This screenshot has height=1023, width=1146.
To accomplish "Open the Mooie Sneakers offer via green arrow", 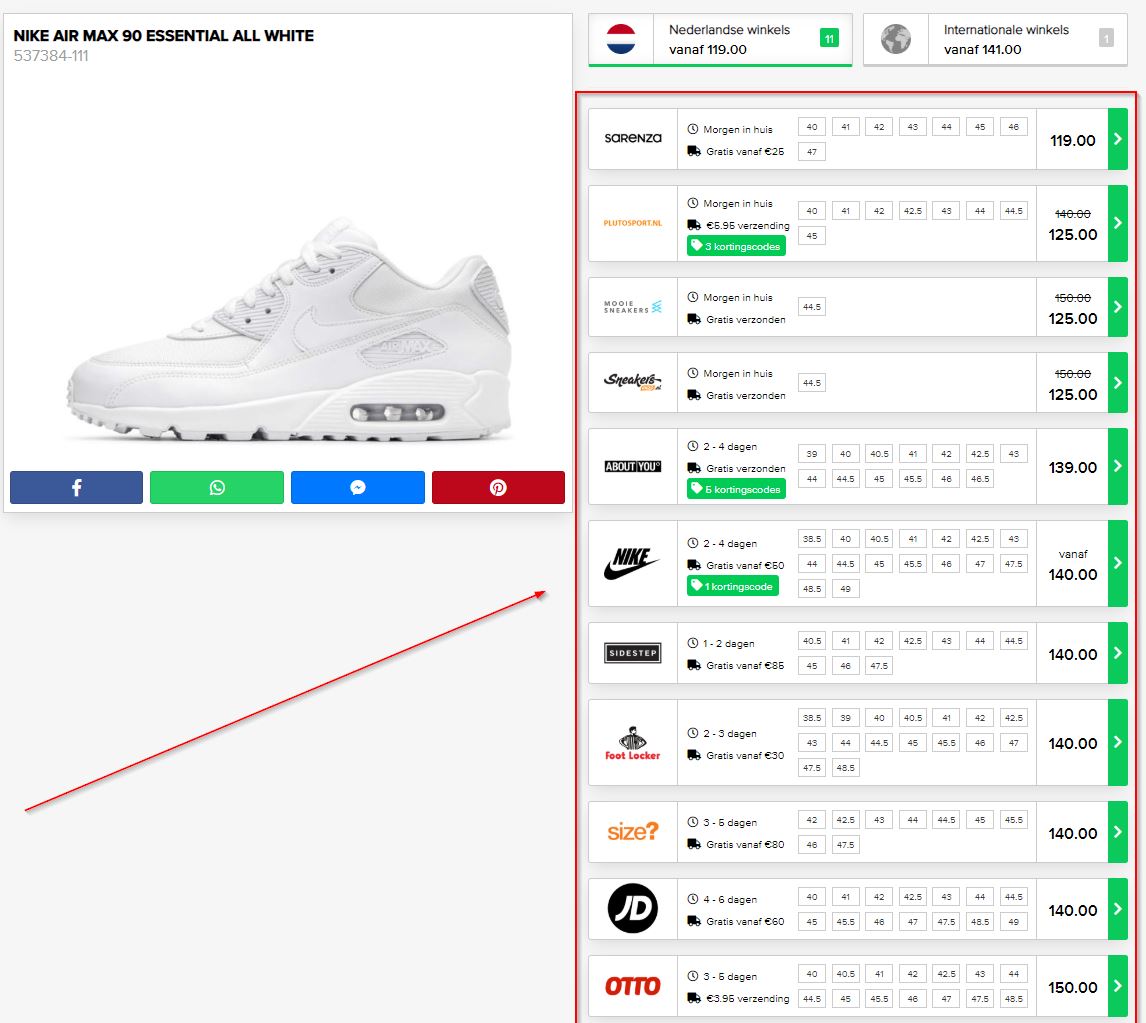I will pyautogui.click(x=1117, y=307).
